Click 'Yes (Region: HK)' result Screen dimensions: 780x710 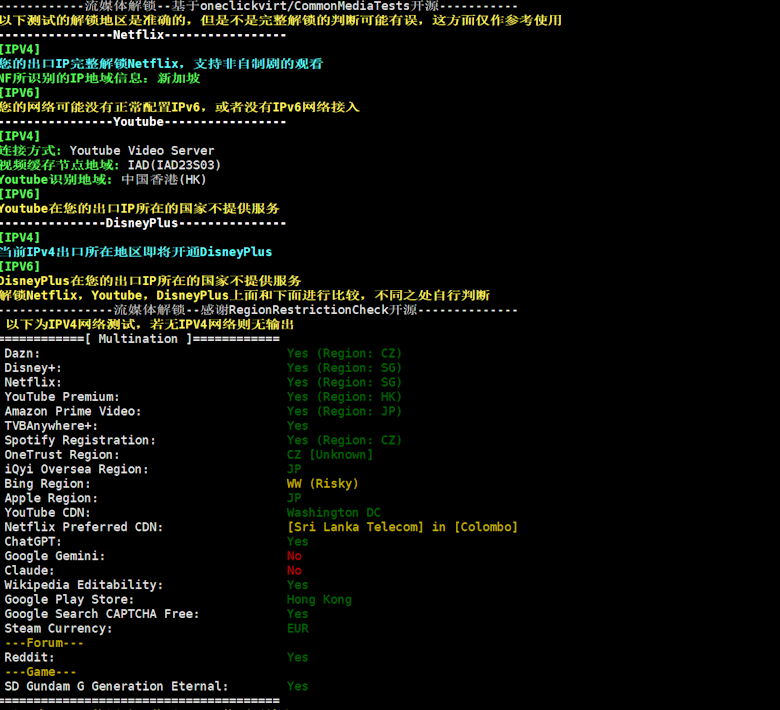pos(344,397)
